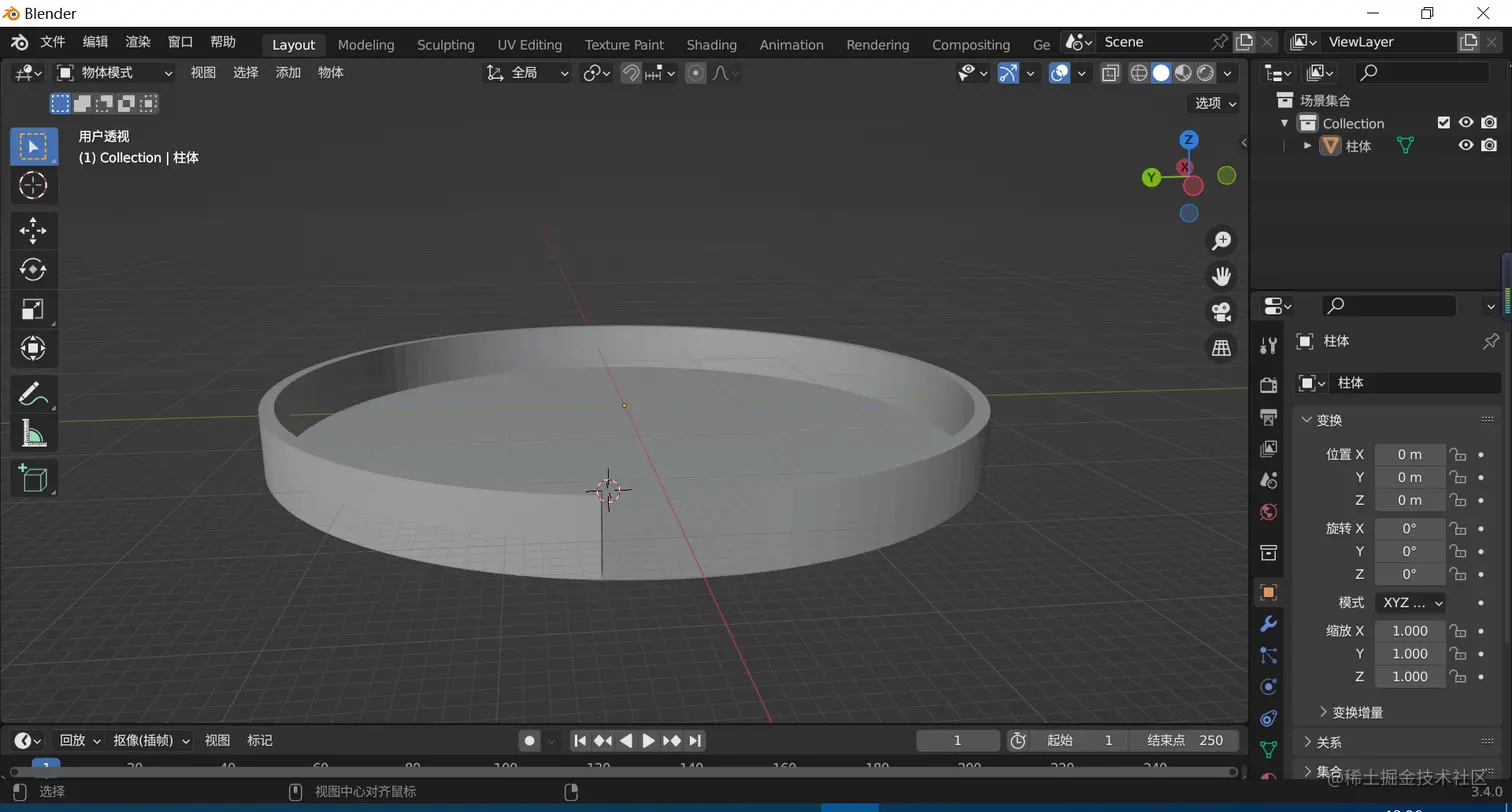Play the animation forward

tap(648, 741)
